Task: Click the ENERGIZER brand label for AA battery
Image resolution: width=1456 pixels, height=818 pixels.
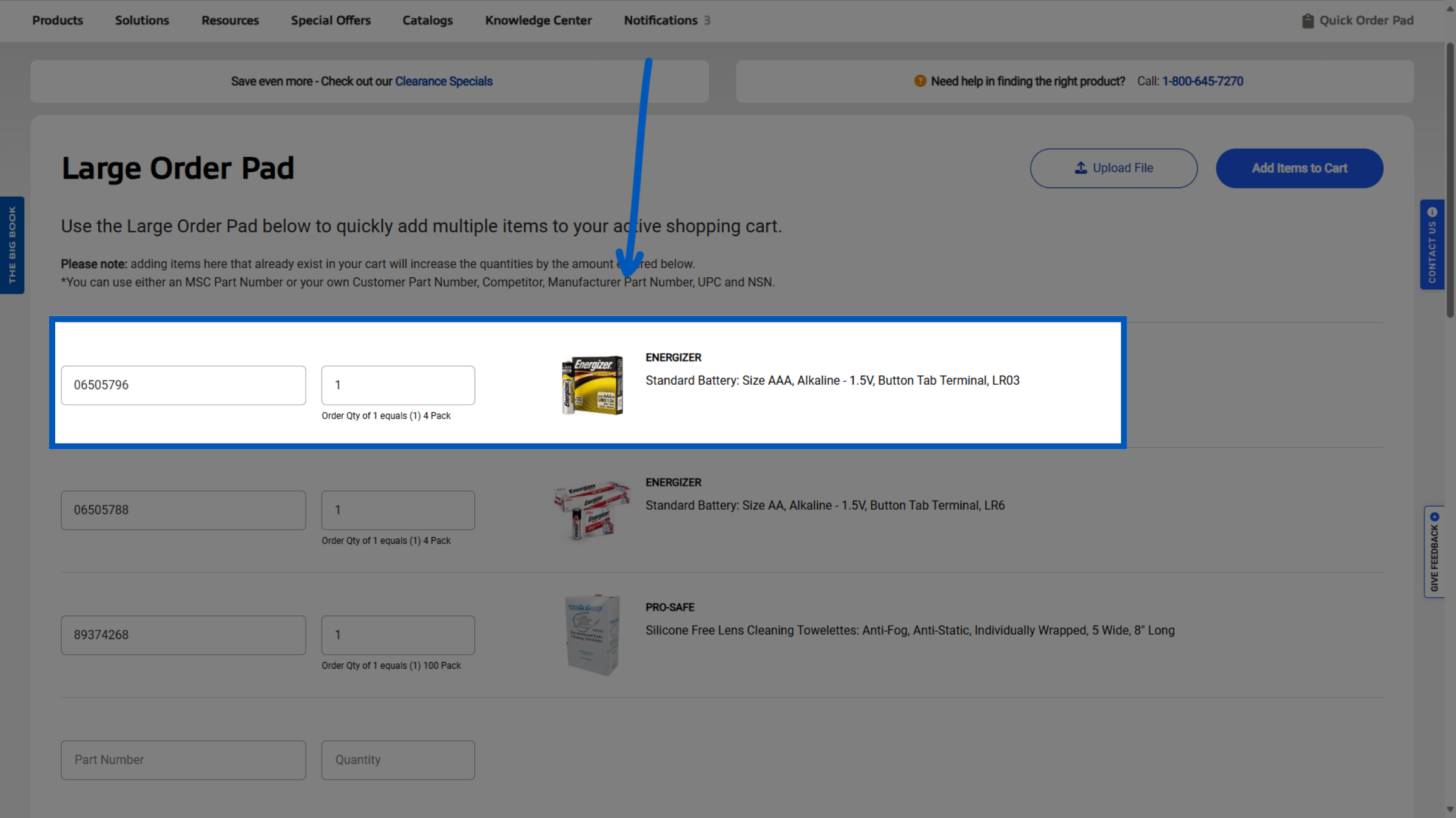Action: pyautogui.click(x=673, y=482)
